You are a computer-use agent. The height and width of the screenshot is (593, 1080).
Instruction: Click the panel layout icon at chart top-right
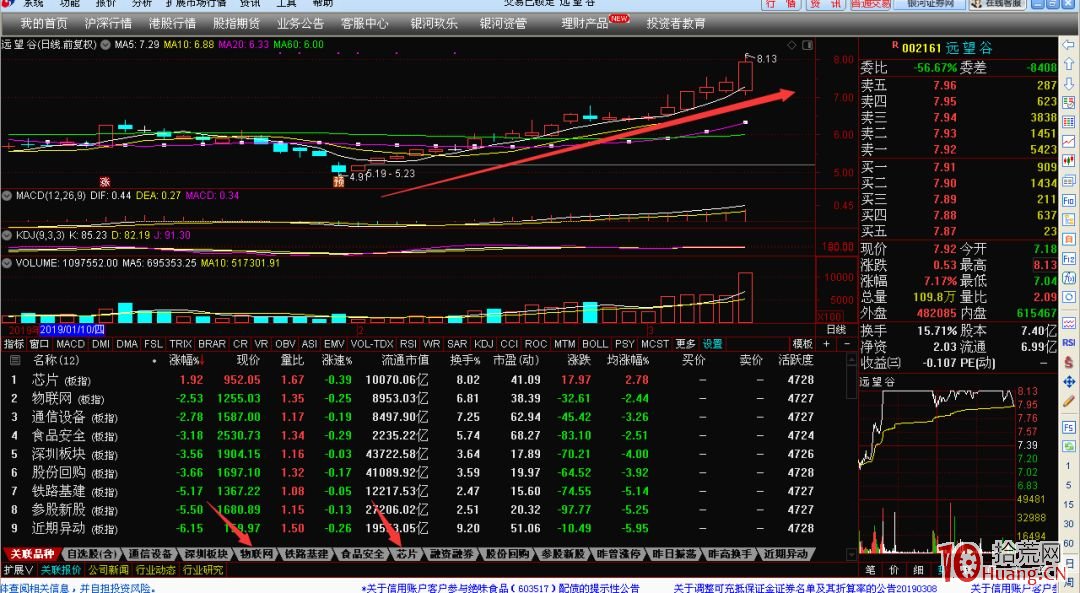pos(807,45)
